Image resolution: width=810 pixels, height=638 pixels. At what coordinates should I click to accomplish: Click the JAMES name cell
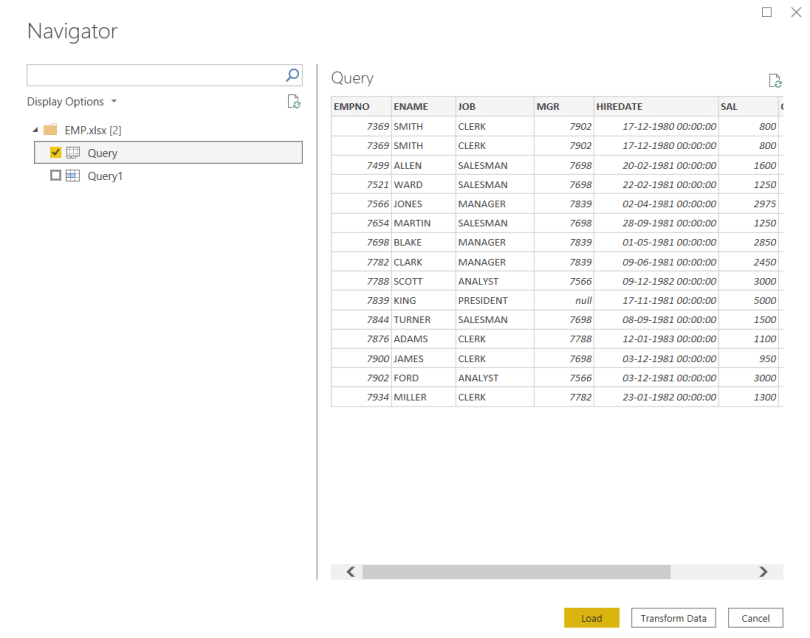423,359
